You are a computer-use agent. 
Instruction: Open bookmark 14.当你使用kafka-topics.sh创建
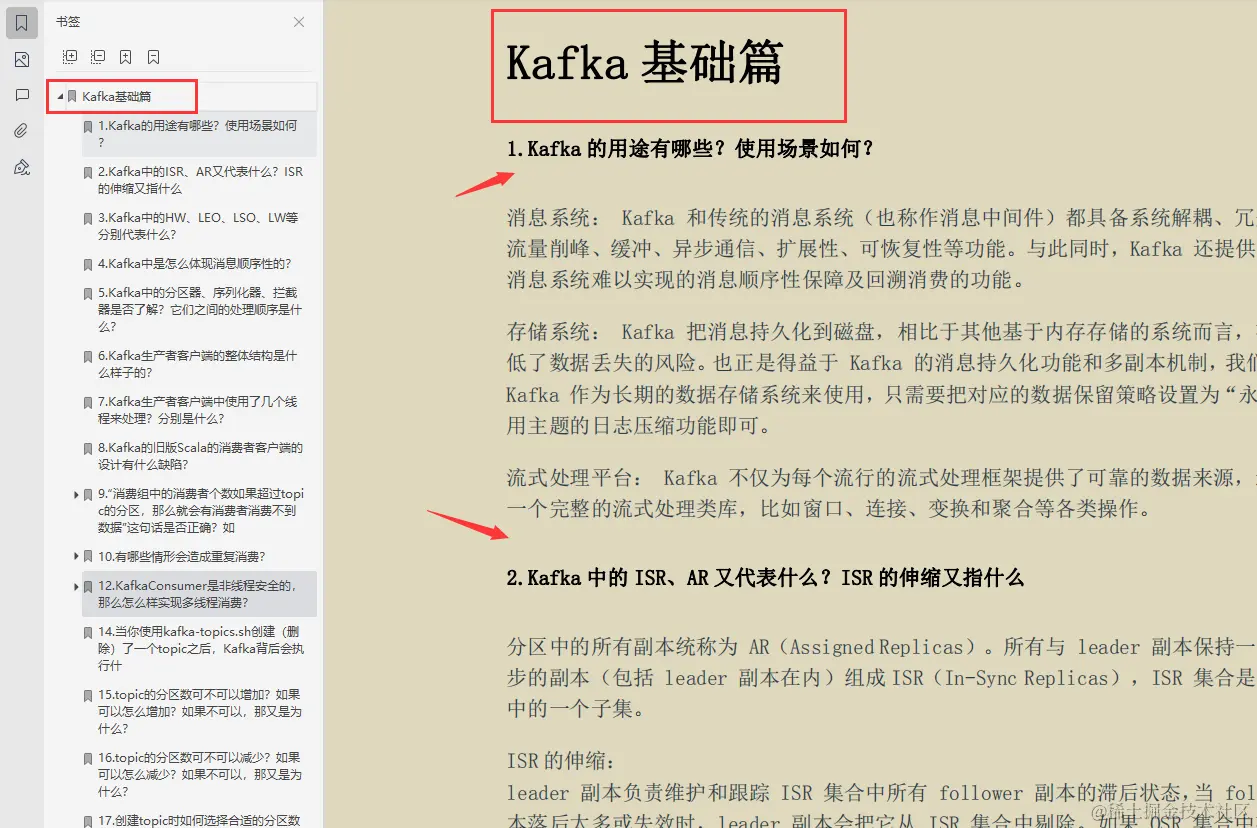point(200,648)
